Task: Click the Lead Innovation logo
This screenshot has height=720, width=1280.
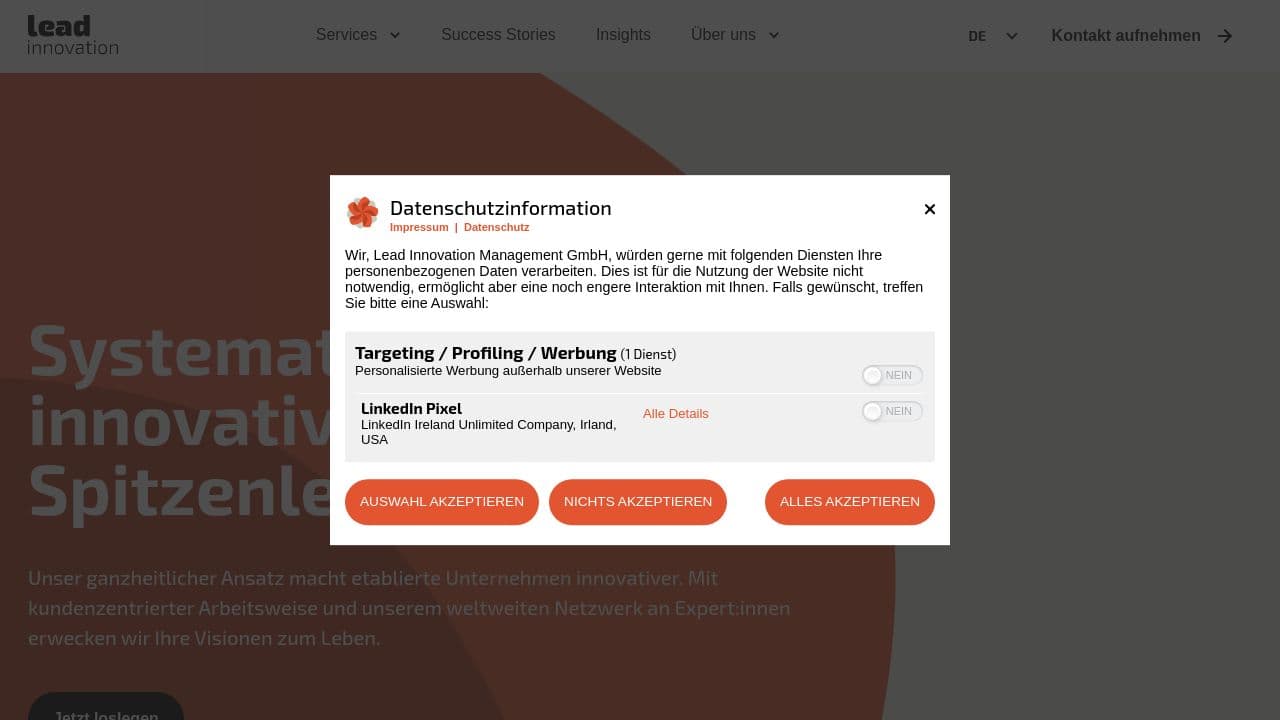Action: pos(72,35)
